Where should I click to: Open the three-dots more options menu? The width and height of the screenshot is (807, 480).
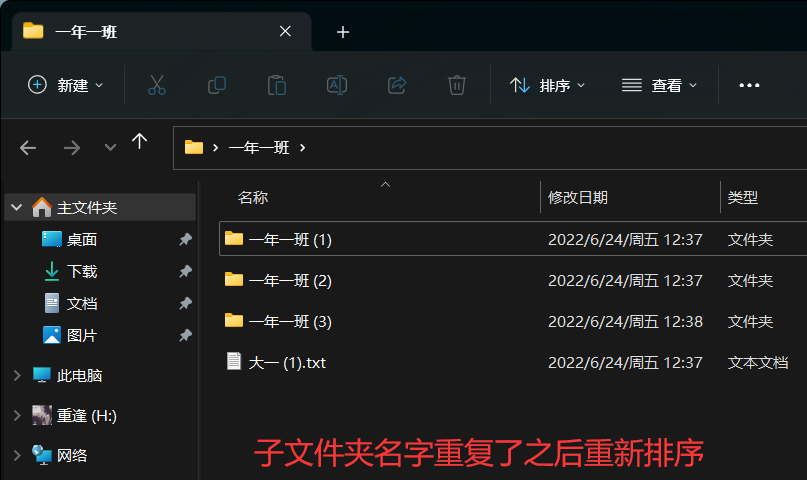point(749,85)
